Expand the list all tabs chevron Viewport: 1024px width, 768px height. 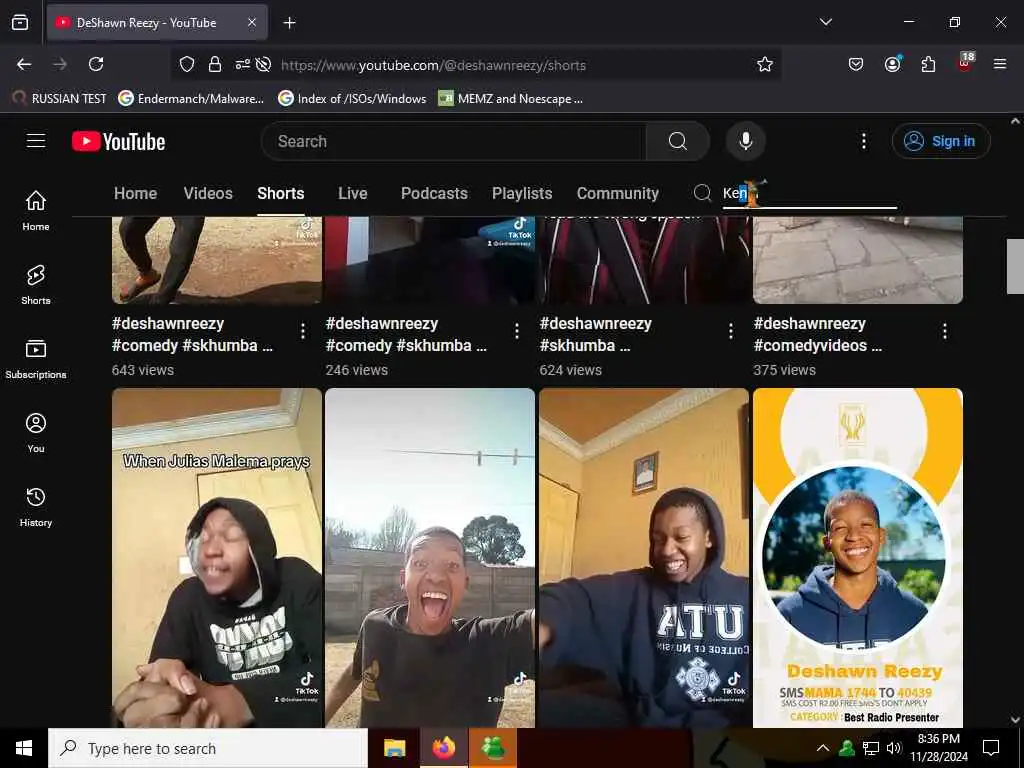click(x=825, y=22)
